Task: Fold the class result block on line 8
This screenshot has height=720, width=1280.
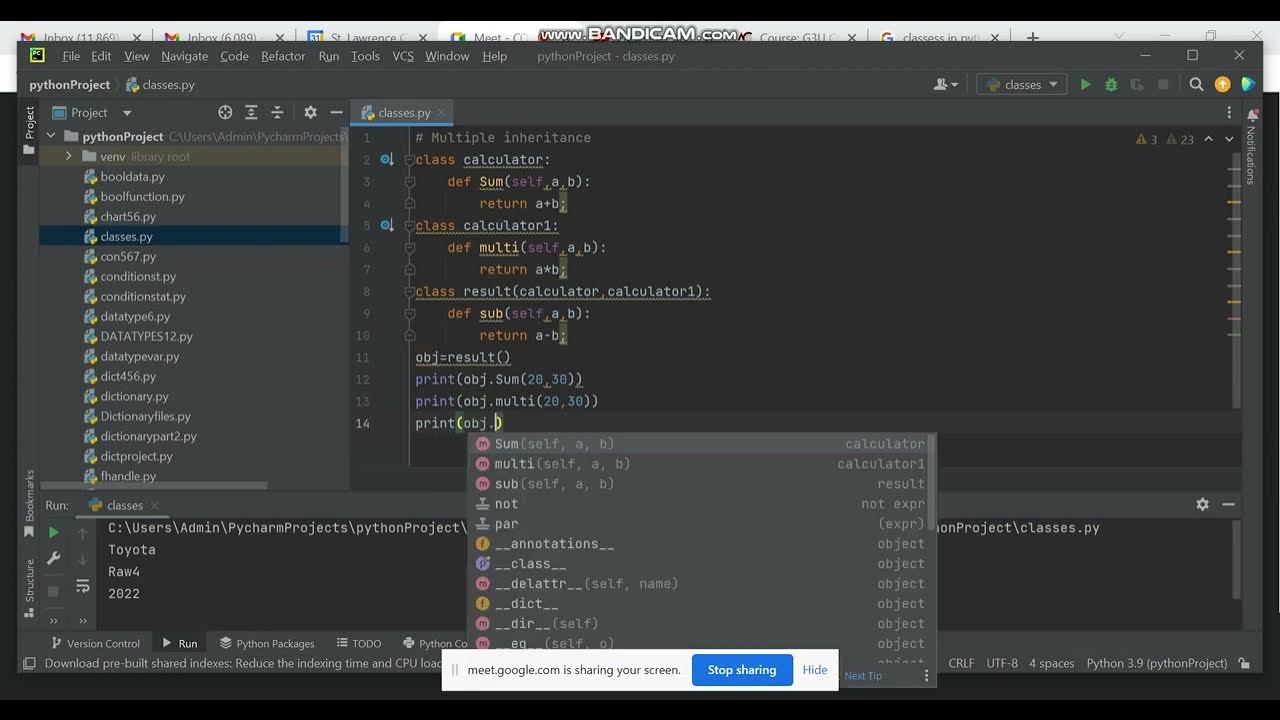Action: pyautogui.click(x=409, y=292)
